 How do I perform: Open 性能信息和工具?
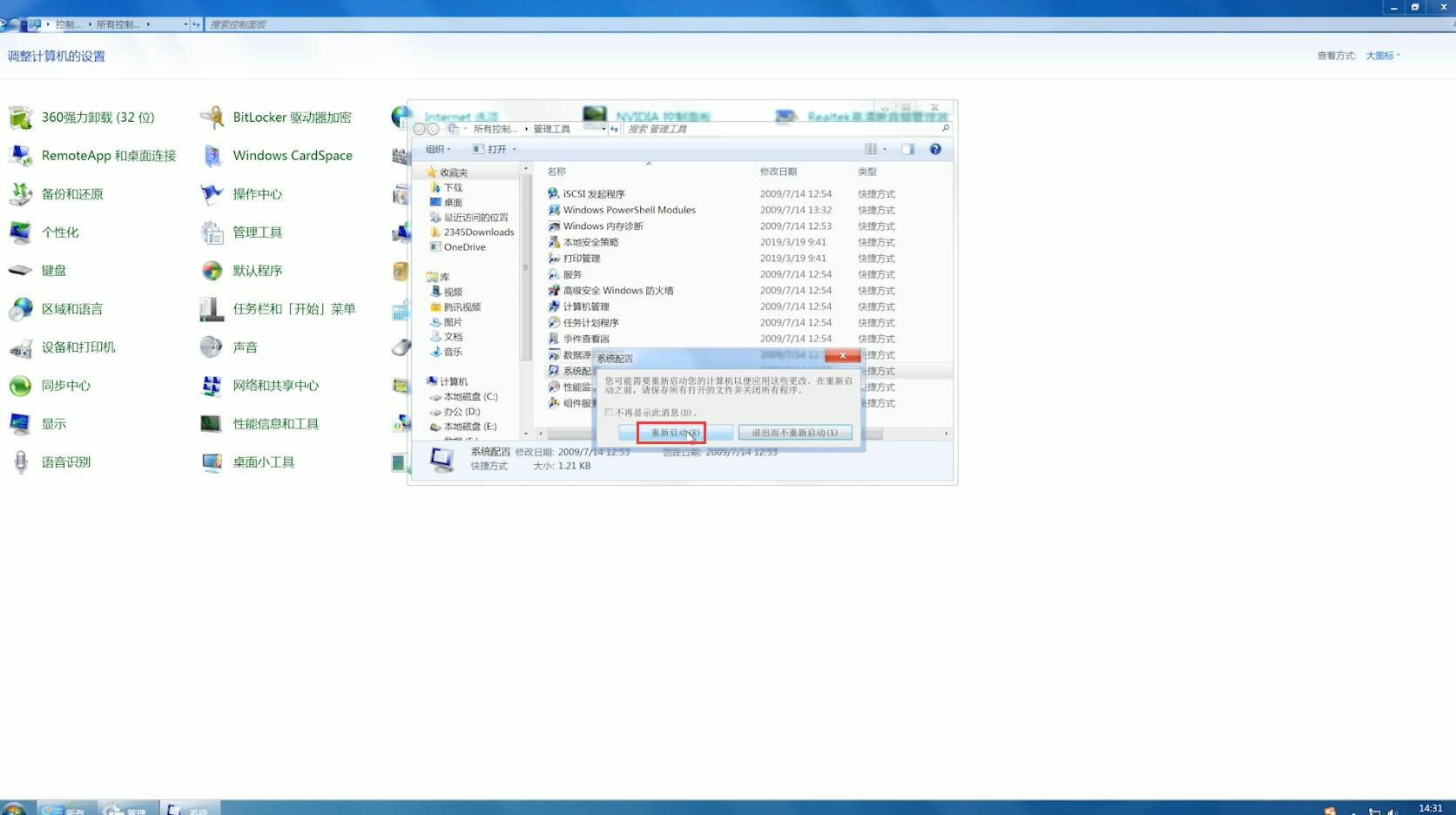260,423
